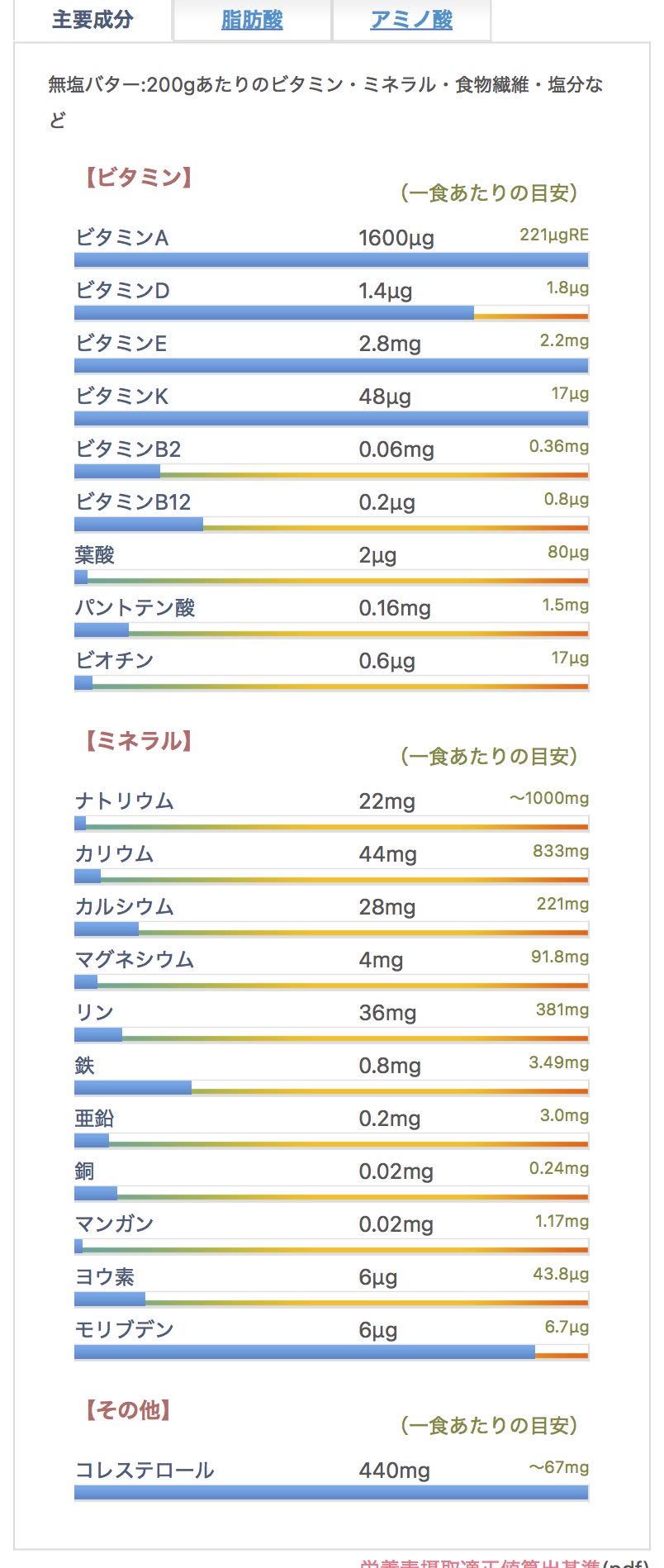Click the ビタミンB12 gauge bar

point(331,525)
